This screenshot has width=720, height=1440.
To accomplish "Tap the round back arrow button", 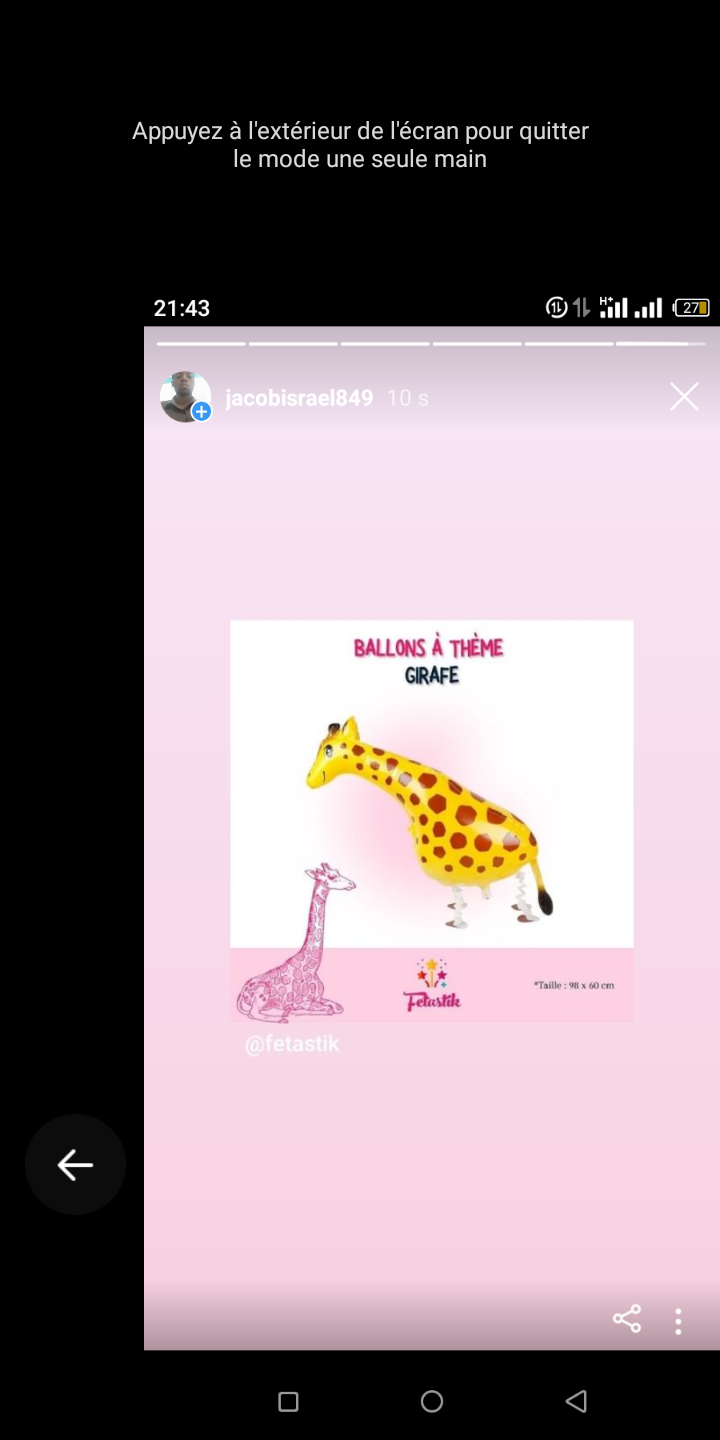I will (75, 1164).
